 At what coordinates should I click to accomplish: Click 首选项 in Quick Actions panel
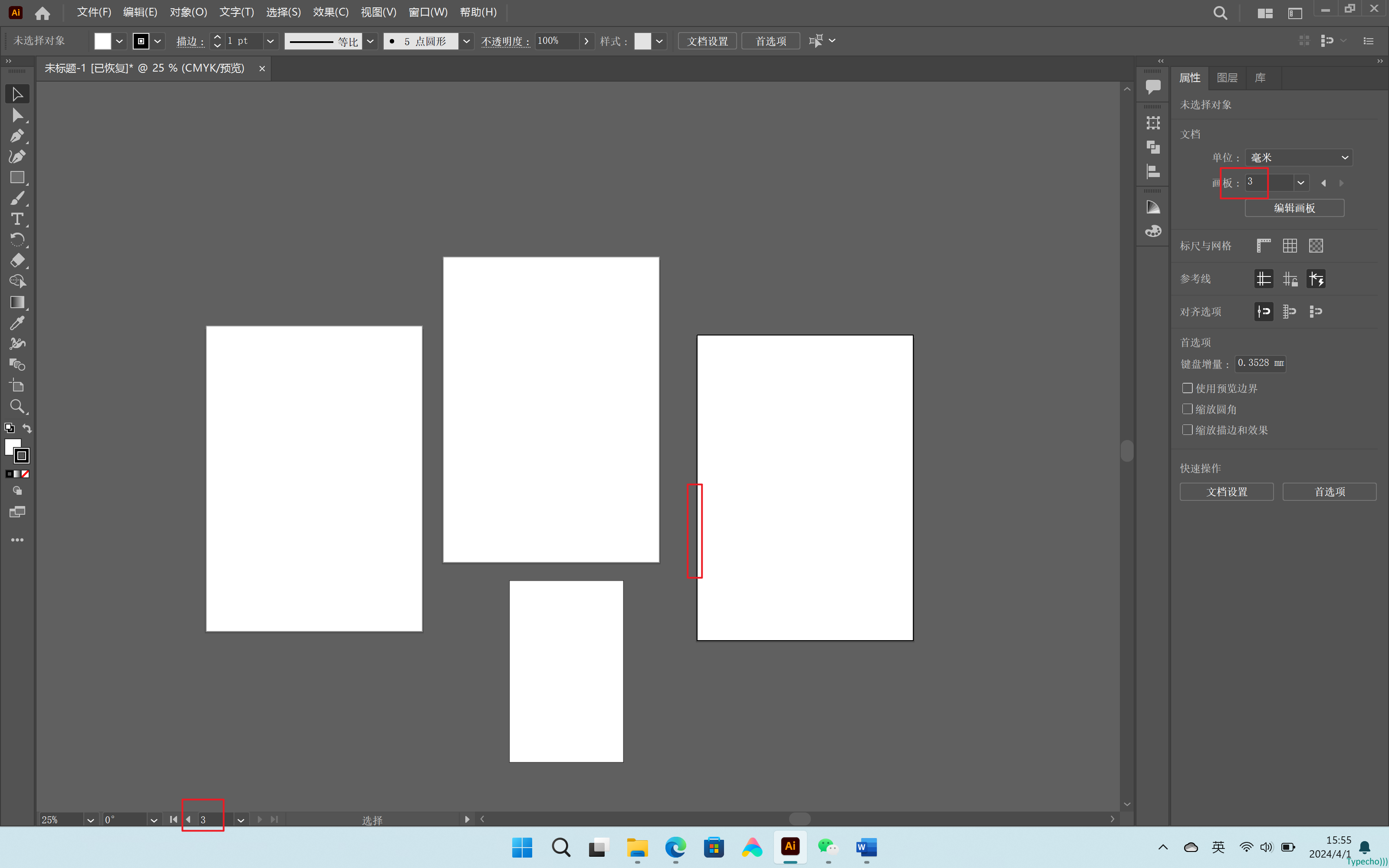click(1329, 491)
